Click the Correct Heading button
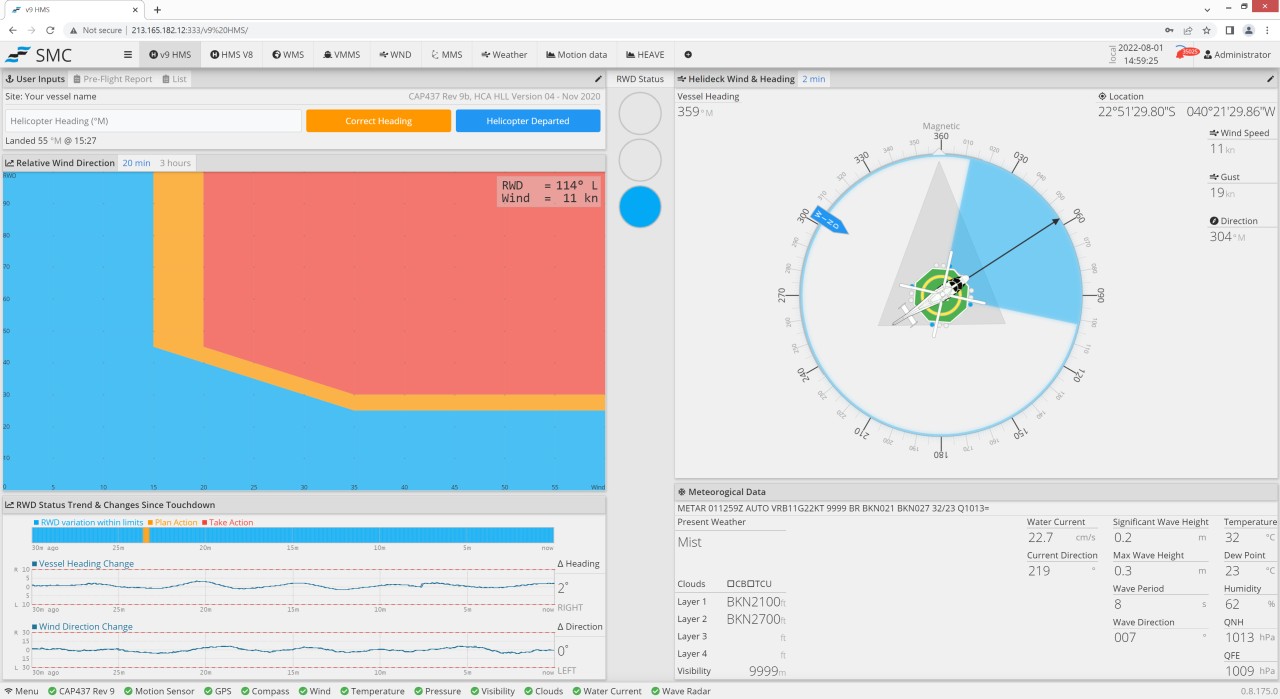Image resolution: width=1280 pixels, height=699 pixels. click(x=378, y=121)
